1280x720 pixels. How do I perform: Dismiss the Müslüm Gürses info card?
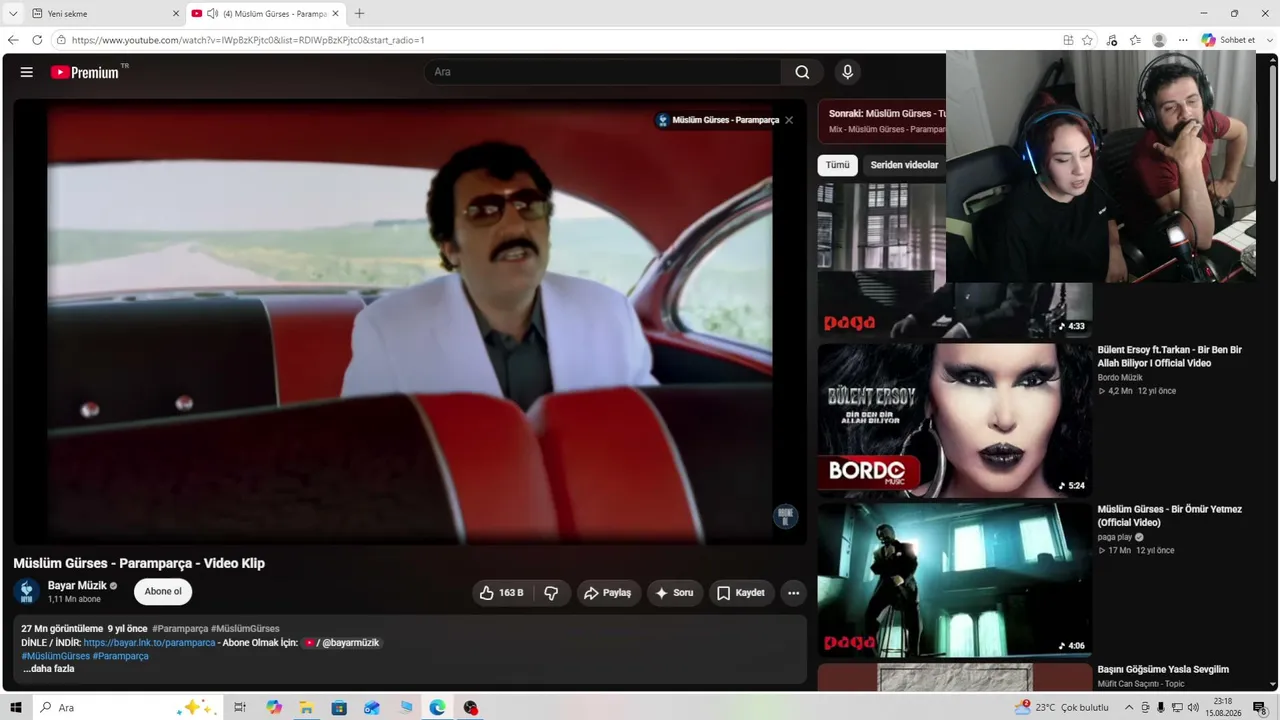[x=789, y=120]
